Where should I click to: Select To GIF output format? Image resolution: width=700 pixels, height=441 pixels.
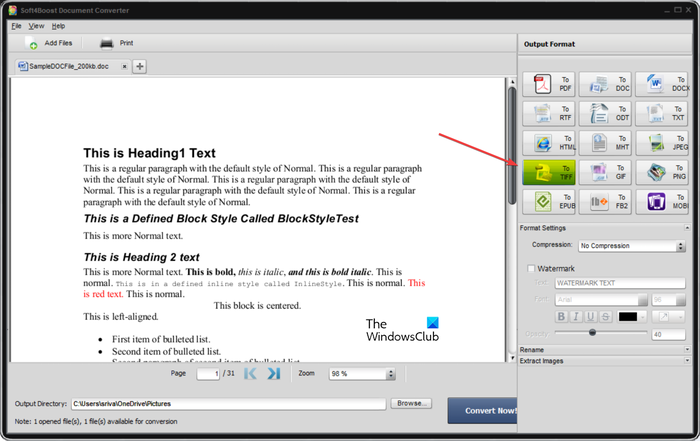pos(605,172)
